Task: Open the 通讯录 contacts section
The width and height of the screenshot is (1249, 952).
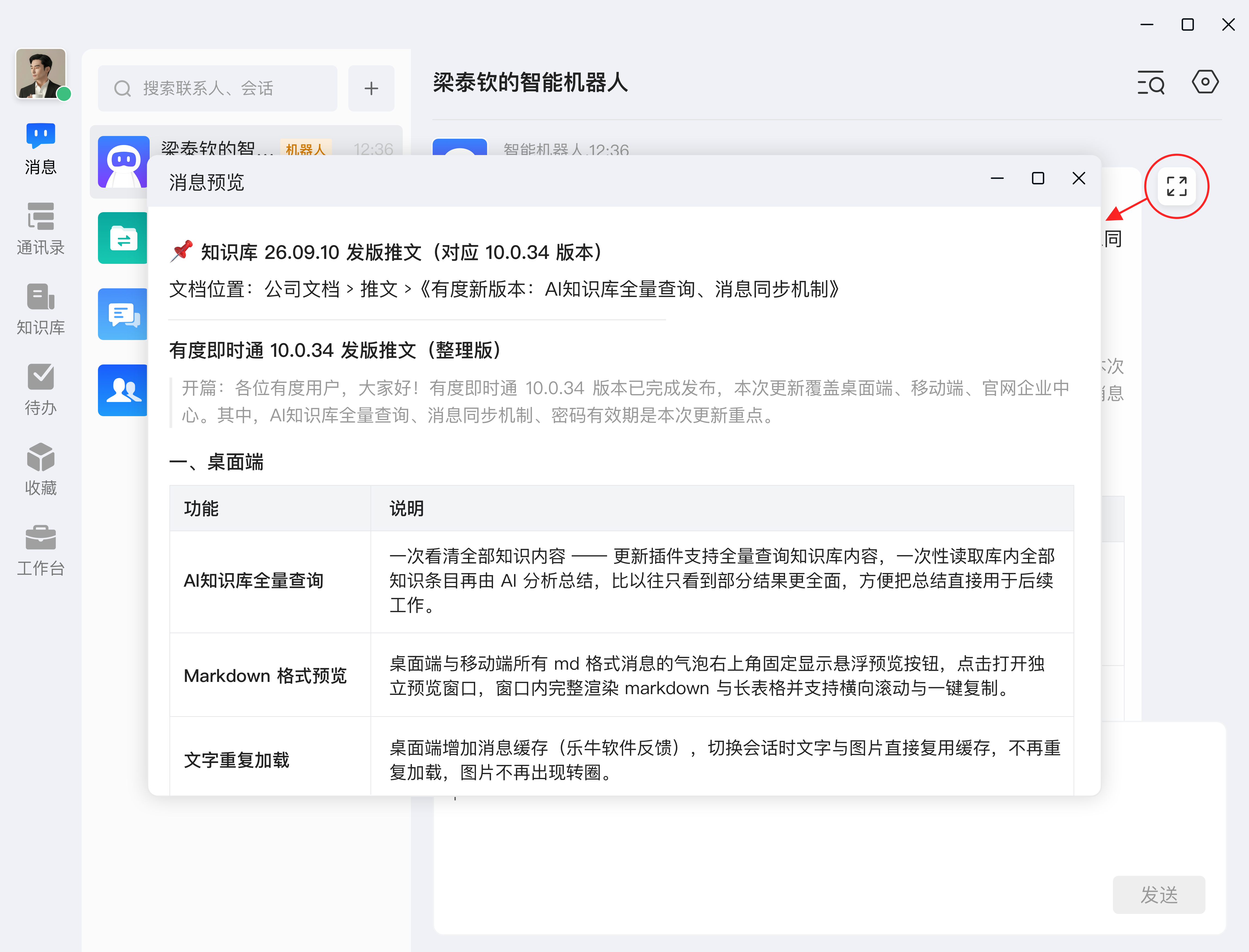Action: (x=41, y=230)
